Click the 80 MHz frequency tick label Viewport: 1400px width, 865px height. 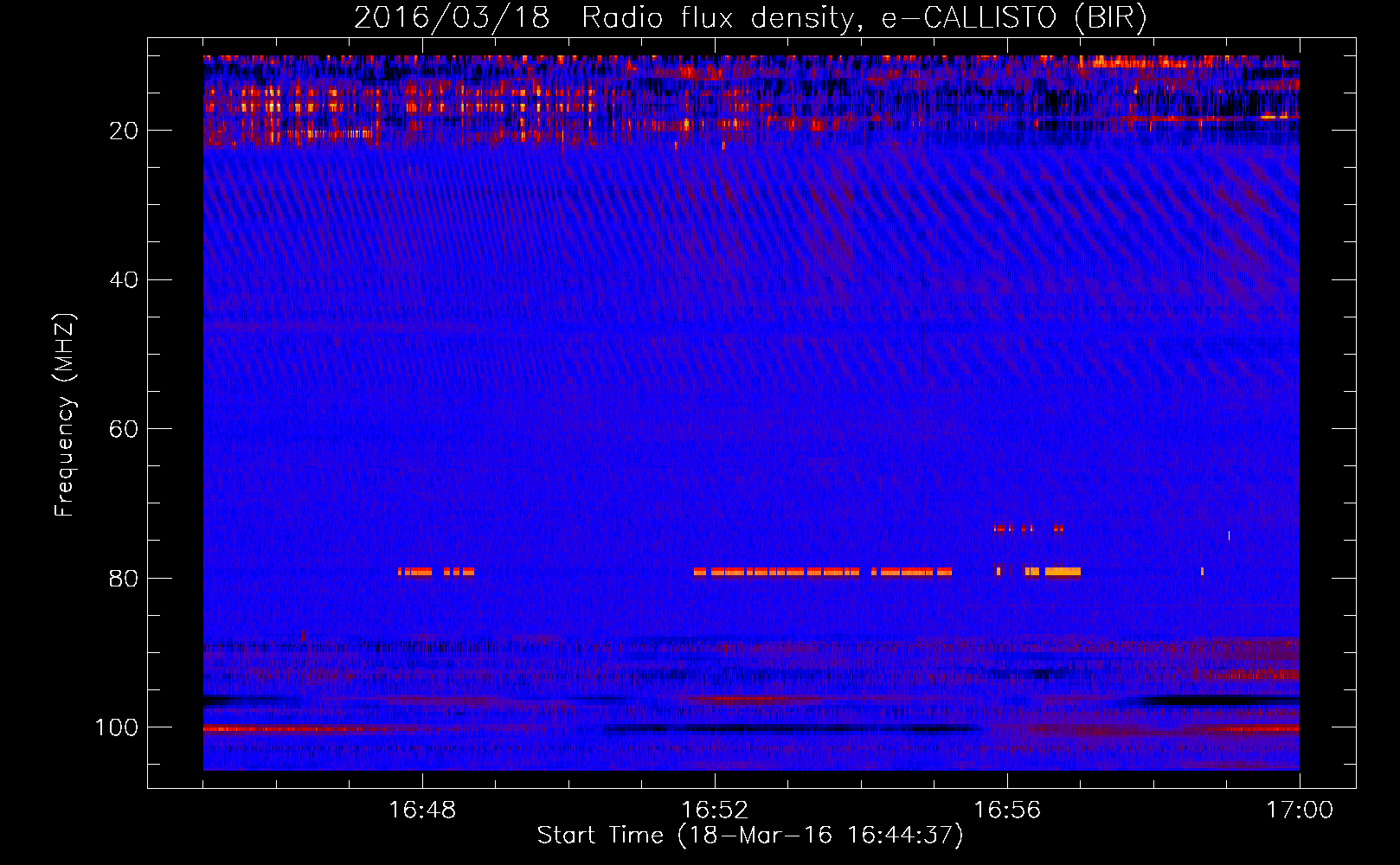(124, 579)
